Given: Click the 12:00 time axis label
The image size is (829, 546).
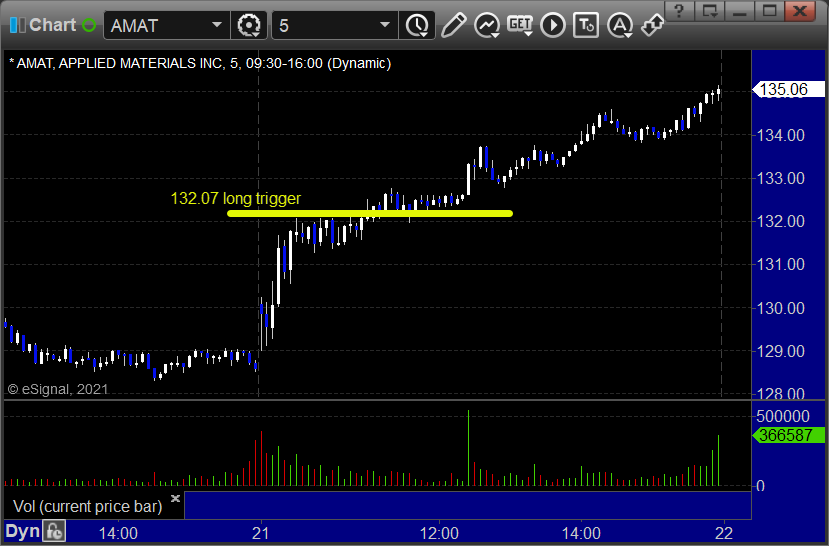Looking at the screenshot, I should pyautogui.click(x=439, y=533).
